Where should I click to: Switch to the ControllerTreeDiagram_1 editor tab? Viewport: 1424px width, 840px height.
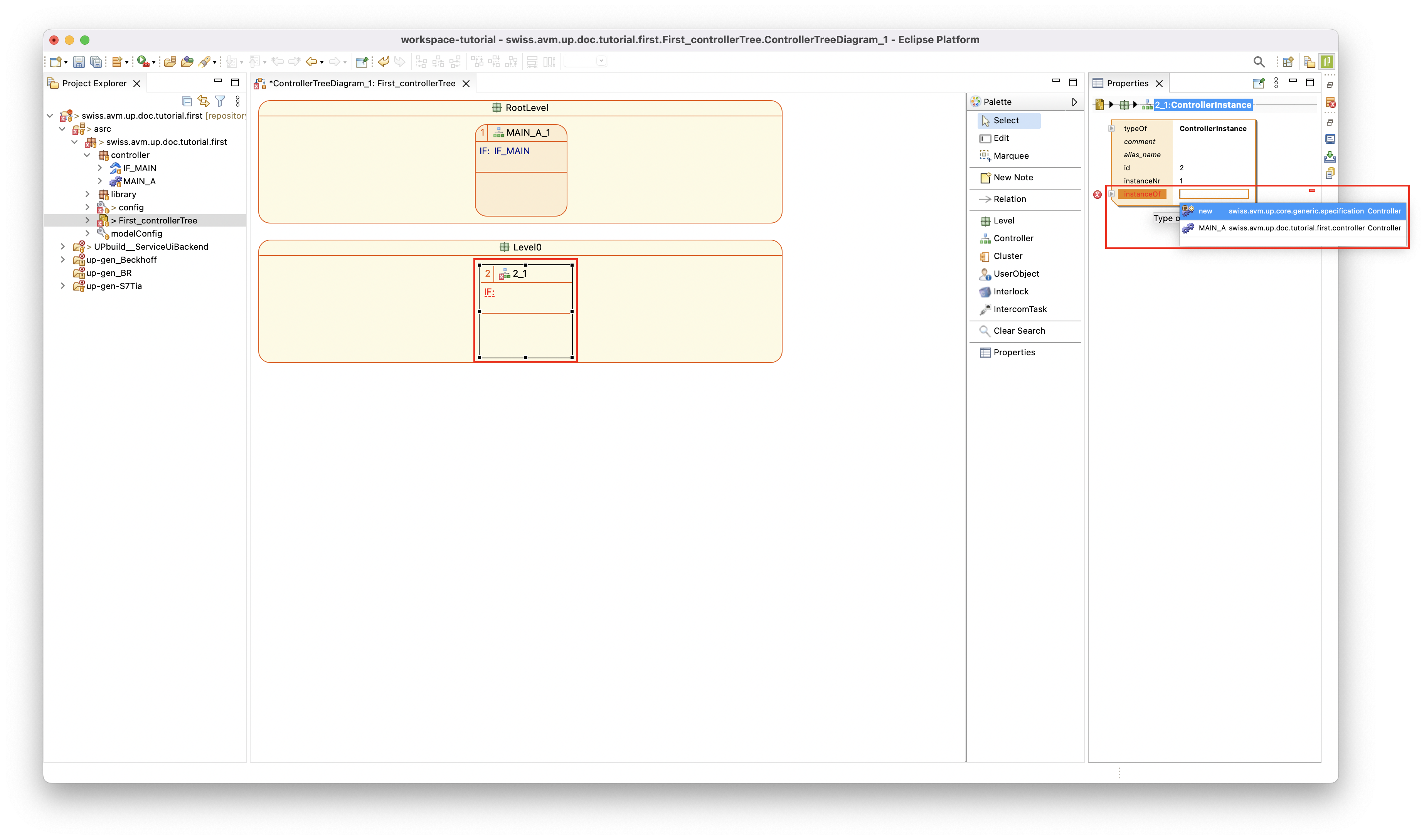click(x=362, y=83)
